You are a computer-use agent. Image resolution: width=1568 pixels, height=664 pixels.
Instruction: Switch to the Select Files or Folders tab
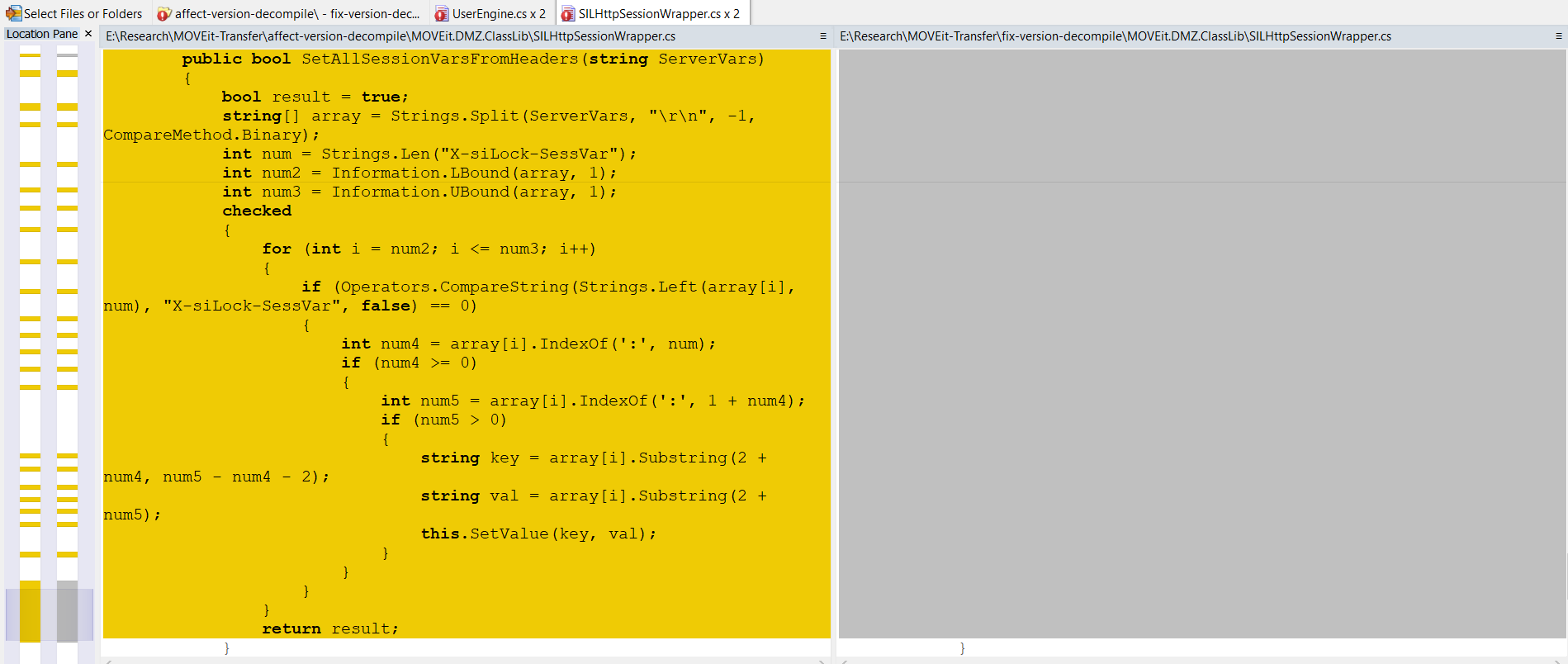point(74,13)
